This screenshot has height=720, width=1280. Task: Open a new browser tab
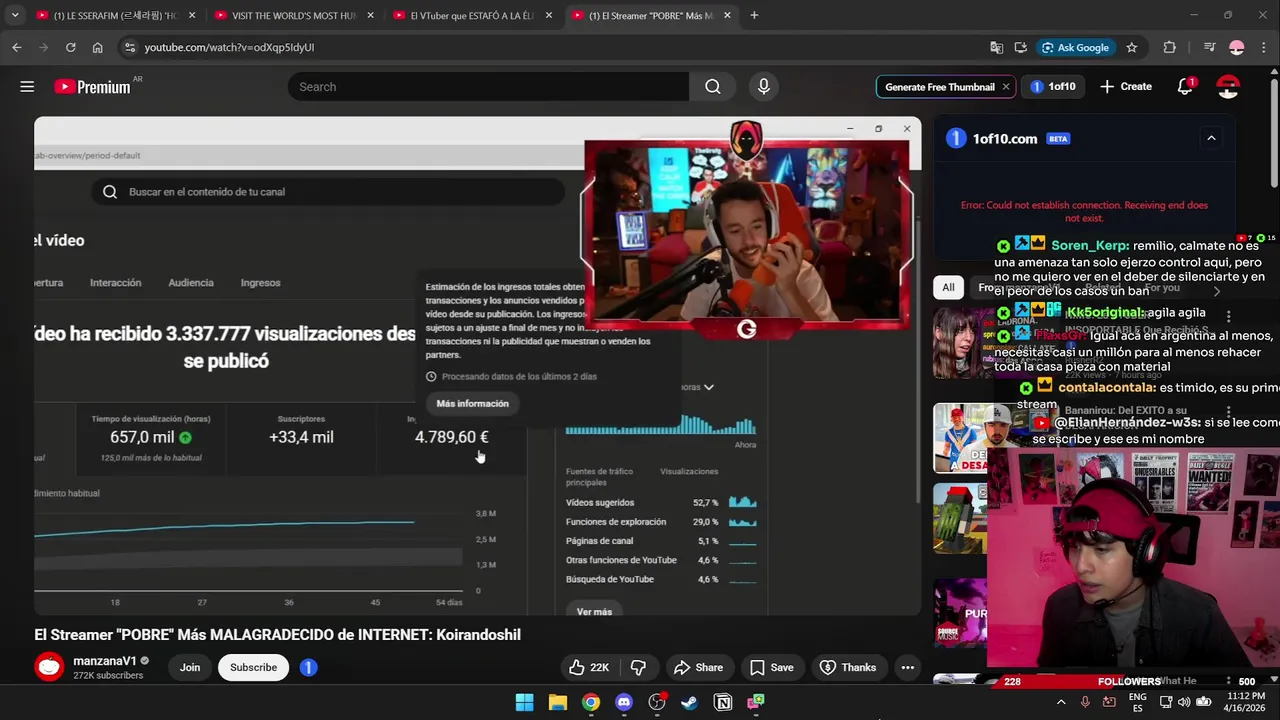pyautogui.click(x=754, y=15)
